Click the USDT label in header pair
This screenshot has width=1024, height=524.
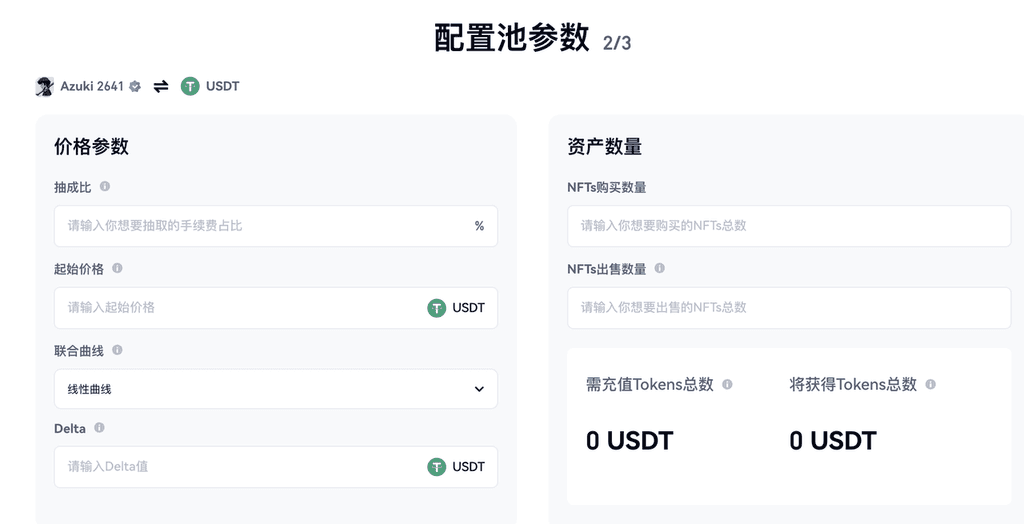(x=222, y=86)
